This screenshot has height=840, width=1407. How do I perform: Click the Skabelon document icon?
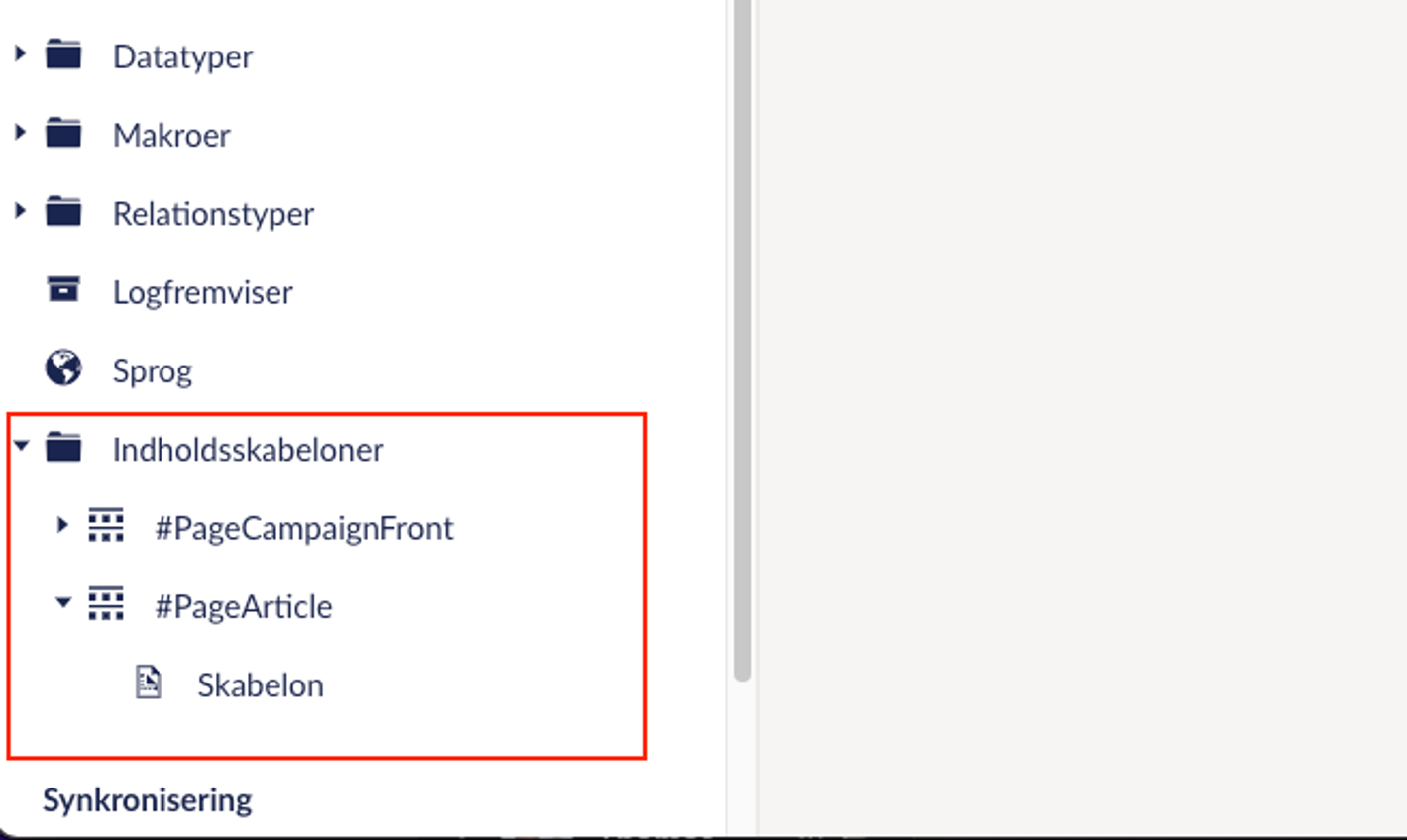click(x=149, y=682)
